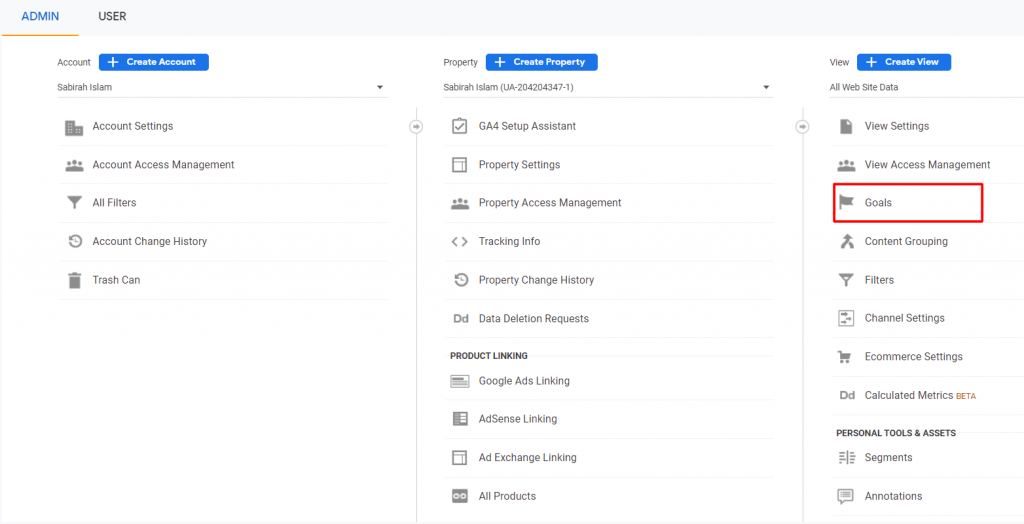
Task: Click the Channel Settings icon
Action: tap(846, 318)
